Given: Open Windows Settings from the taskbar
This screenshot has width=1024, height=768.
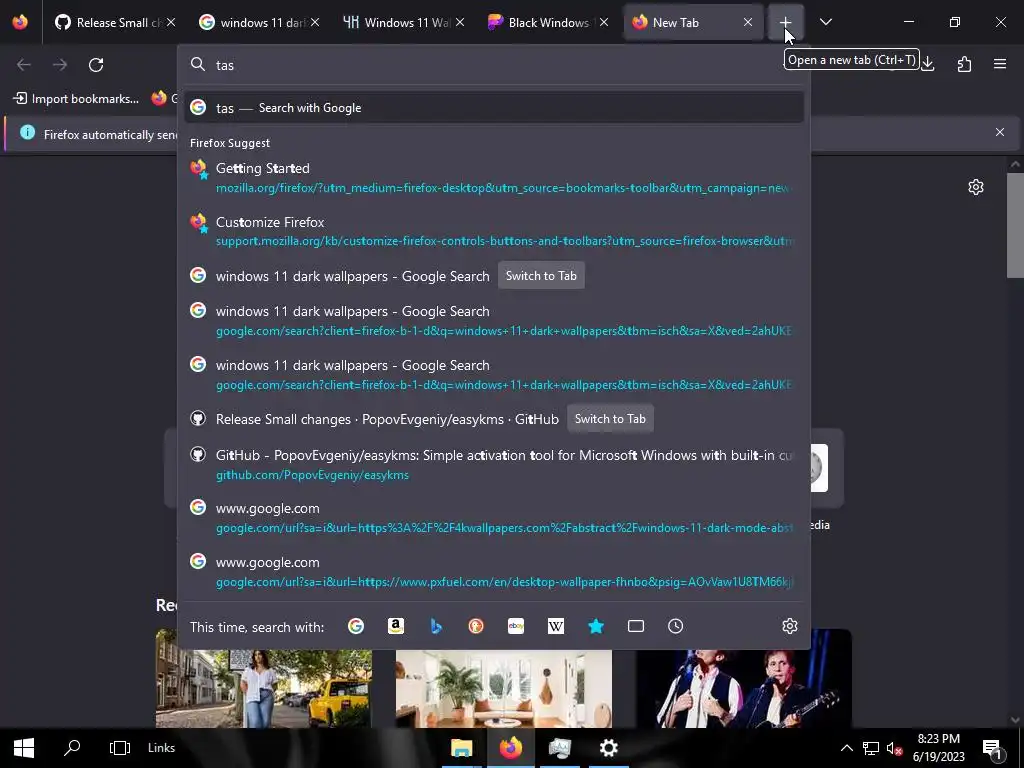Looking at the screenshot, I should tap(609, 748).
